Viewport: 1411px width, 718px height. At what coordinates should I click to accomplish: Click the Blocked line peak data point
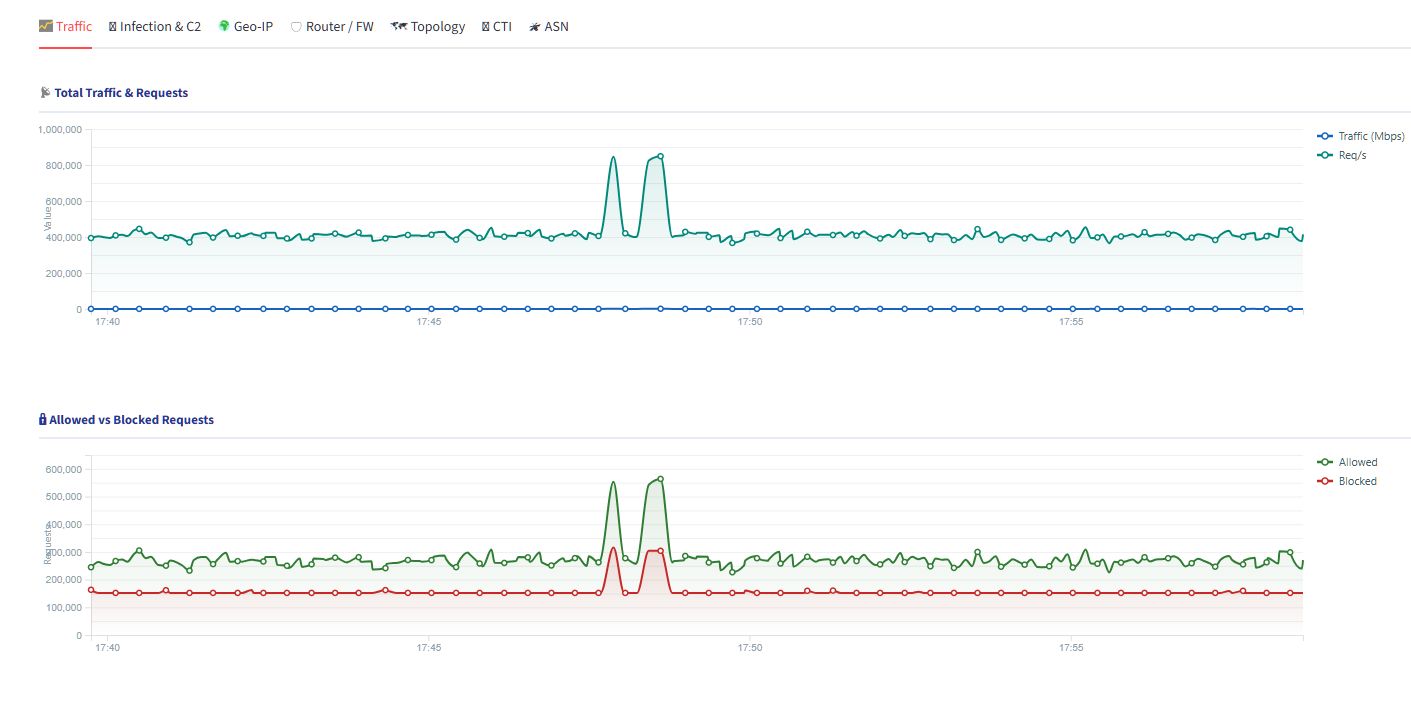tap(661, 551)
